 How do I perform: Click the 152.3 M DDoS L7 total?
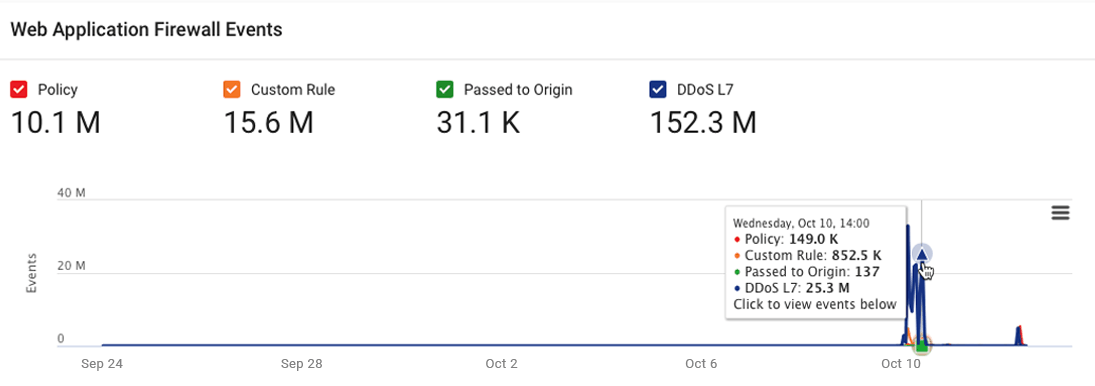coord(703,123)
